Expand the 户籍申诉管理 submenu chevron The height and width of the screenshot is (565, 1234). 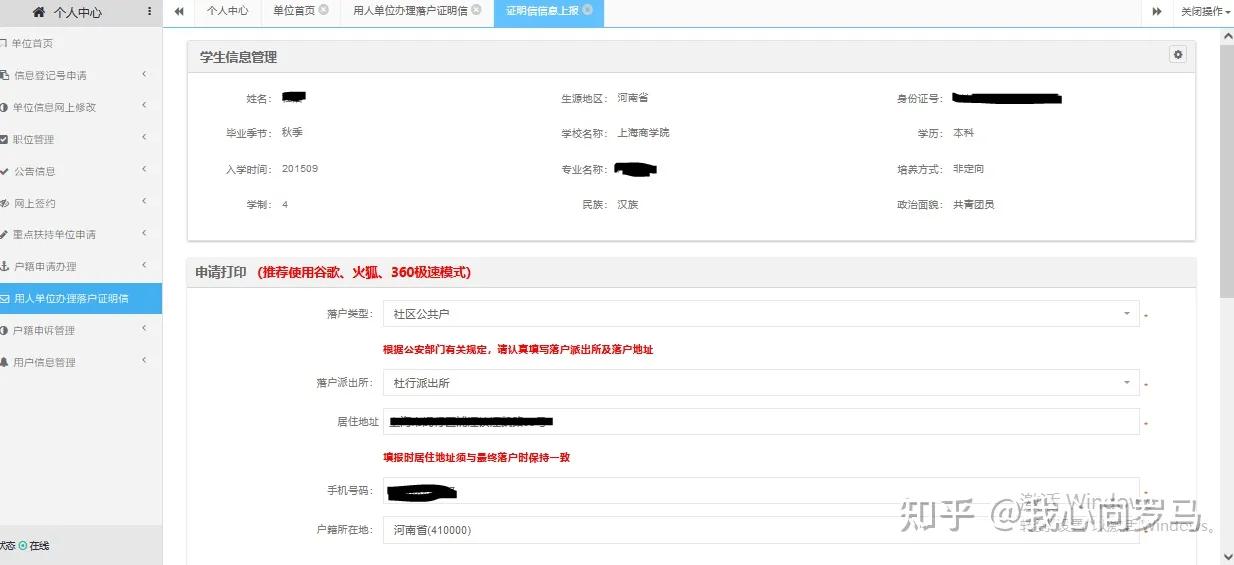[145, 329]
